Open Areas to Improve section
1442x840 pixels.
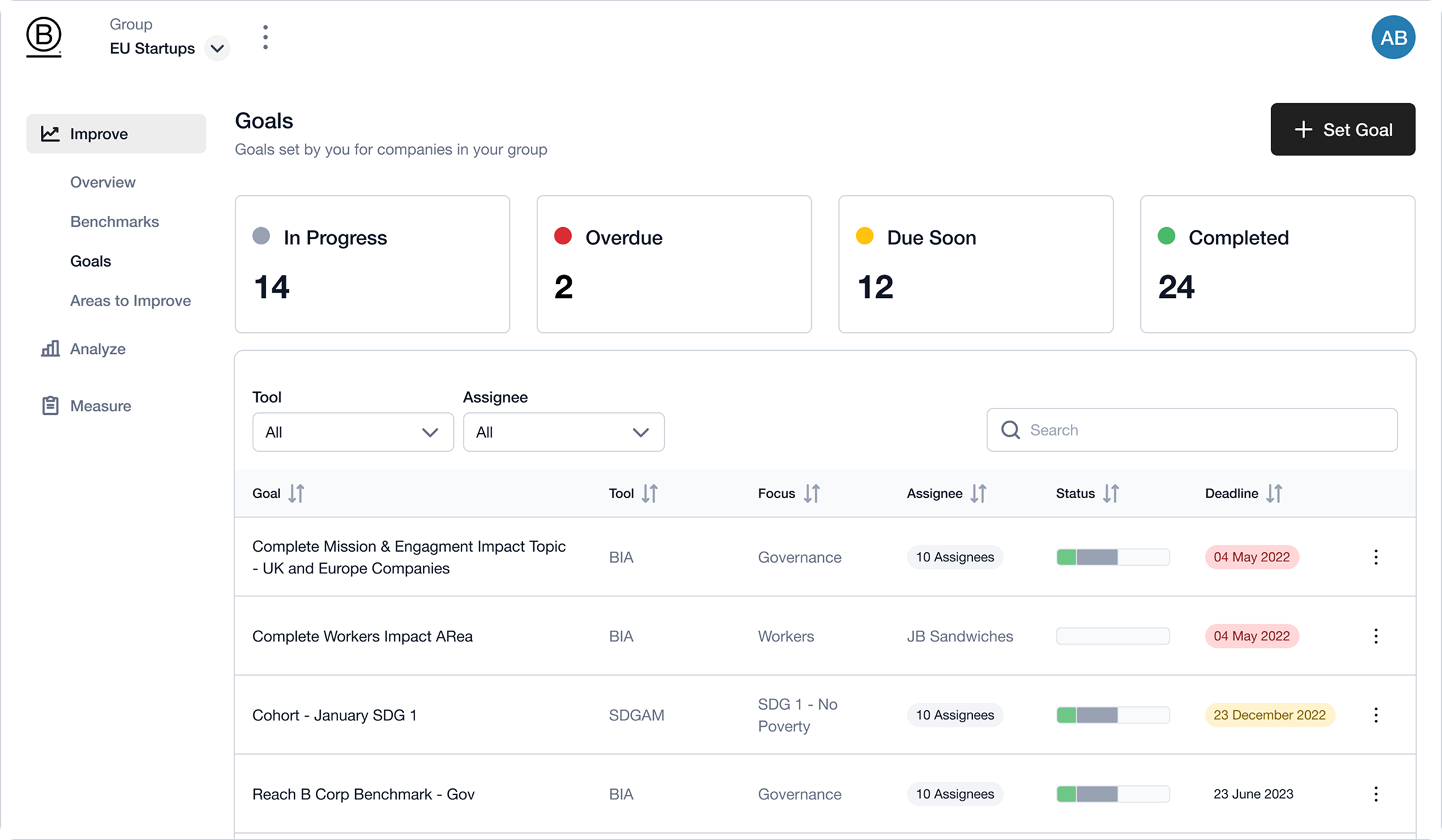tap(131, 300)
